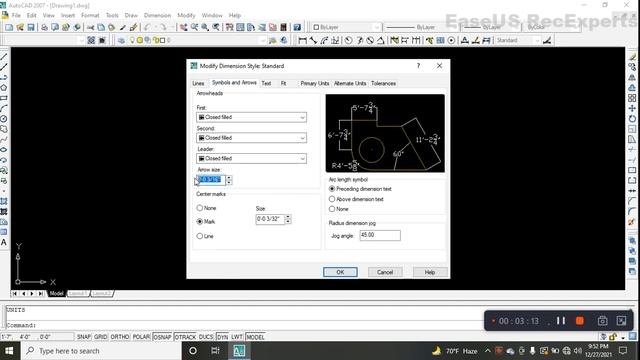The width and height of the screenshot is (640, 360).
Task: Select the Multiline Text 'A' tool
Action: click(4, 242)
